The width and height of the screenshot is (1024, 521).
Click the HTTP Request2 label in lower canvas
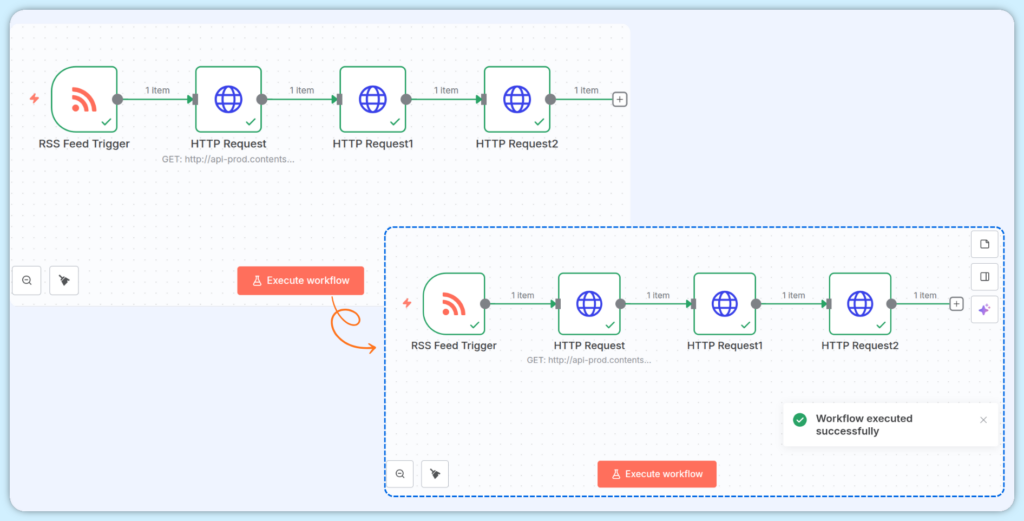click(860, 345)
